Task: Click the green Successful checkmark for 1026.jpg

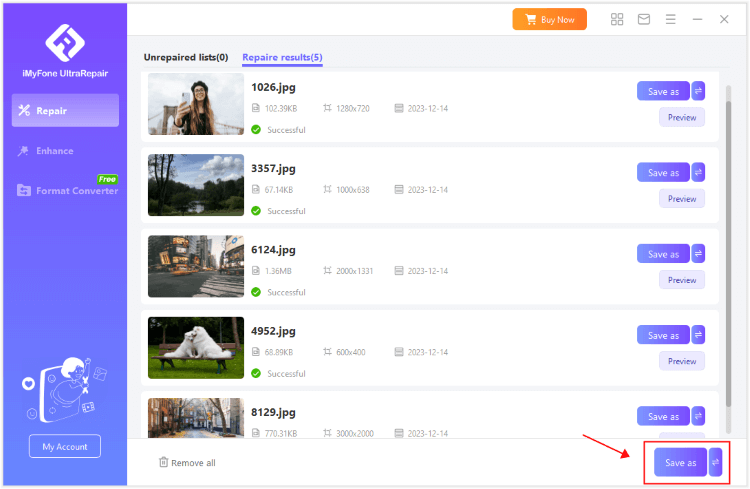Action: click(x=256, y=130)
